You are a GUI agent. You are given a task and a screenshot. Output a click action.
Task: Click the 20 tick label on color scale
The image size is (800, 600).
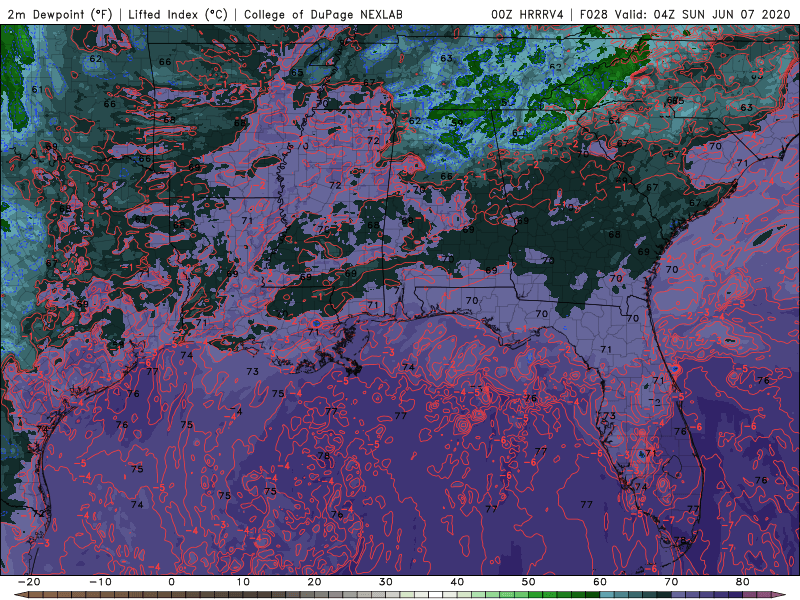[x=314, y=582]
